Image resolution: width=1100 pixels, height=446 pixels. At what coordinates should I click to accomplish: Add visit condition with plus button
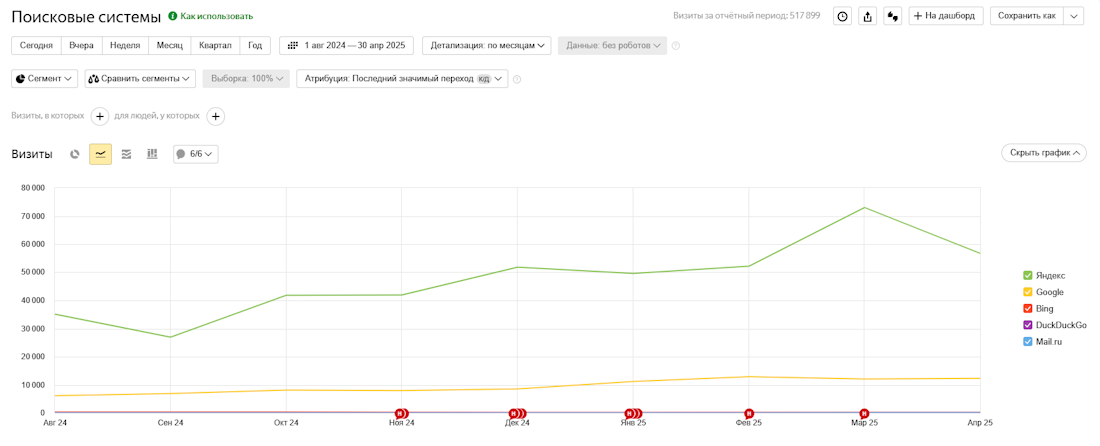pyautogui.click(x=100, y=116)
